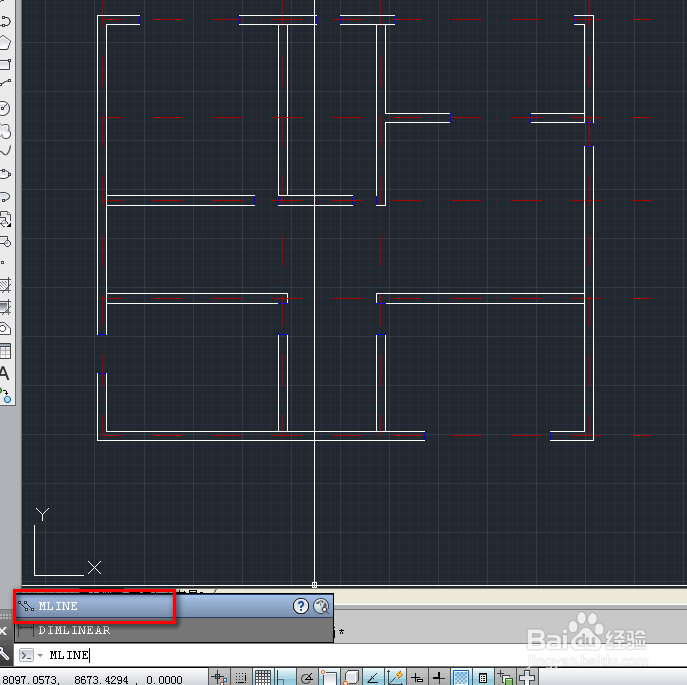The height and width of the screenshot is (685, 687).
Task: Select the Hatch tool
Action: 5,285
